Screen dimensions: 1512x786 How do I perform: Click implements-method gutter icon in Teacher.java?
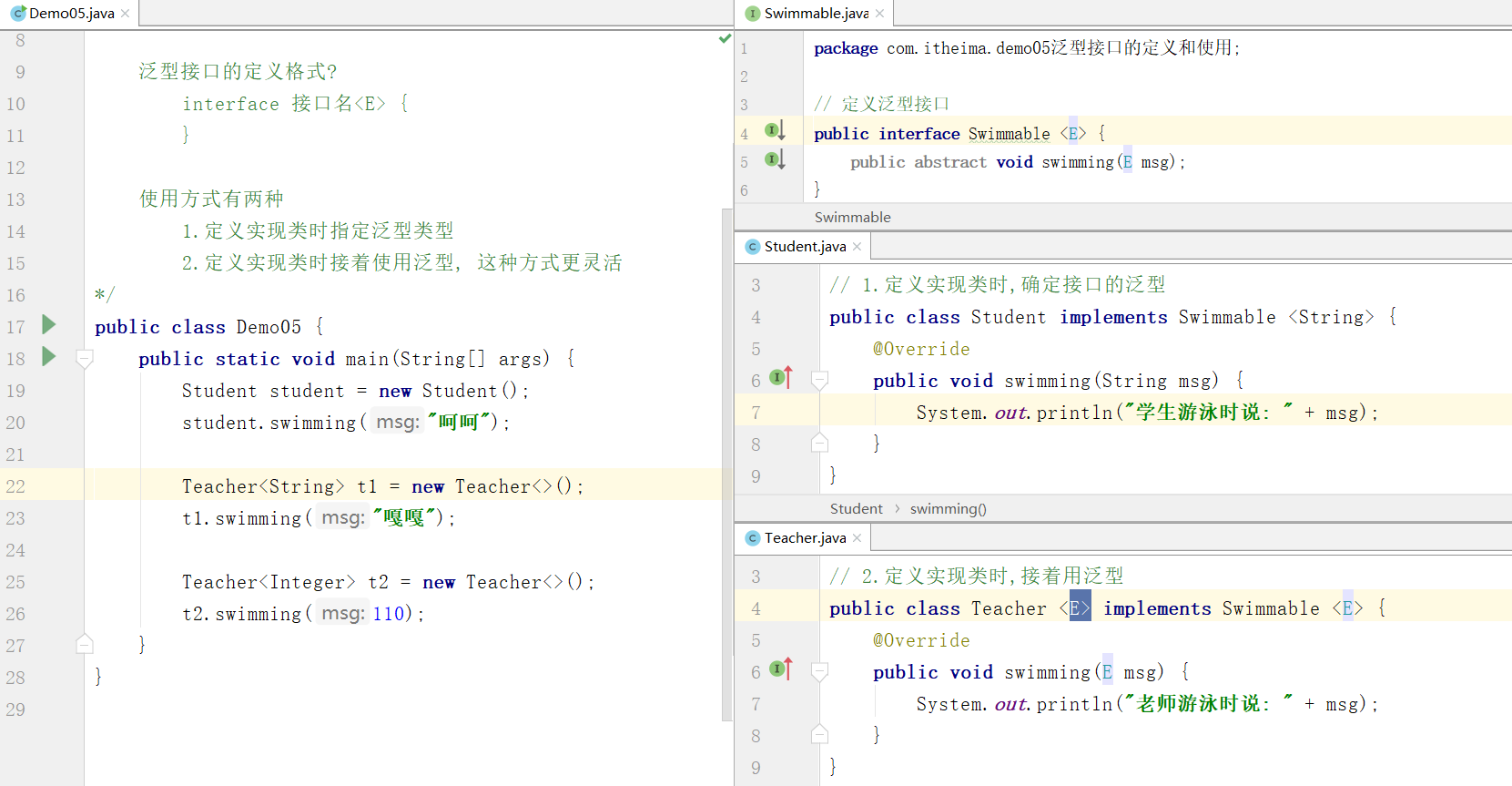[781, 669]
